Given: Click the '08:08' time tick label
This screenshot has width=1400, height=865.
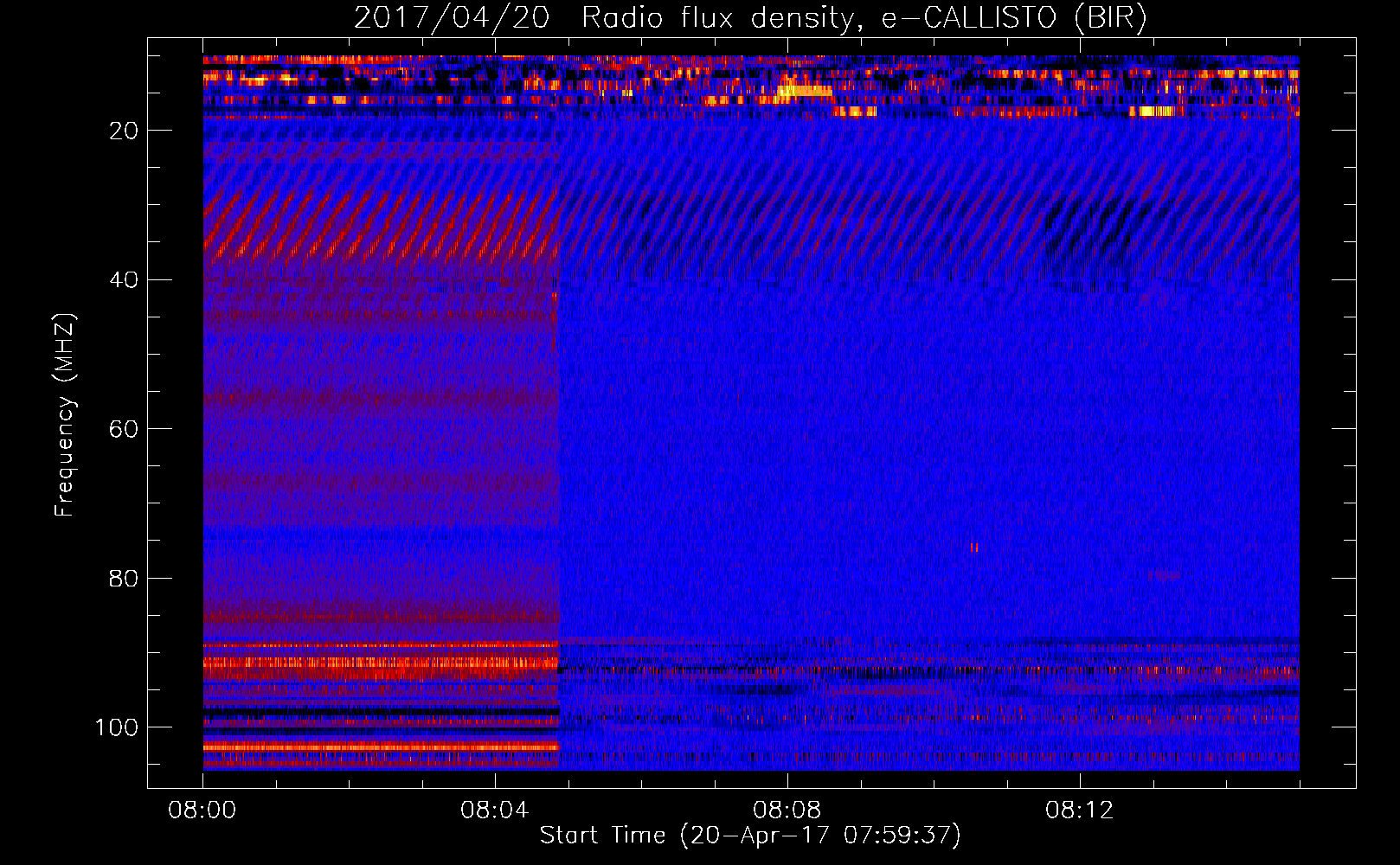Looking at the screenshot, I should tap(787, 811).
